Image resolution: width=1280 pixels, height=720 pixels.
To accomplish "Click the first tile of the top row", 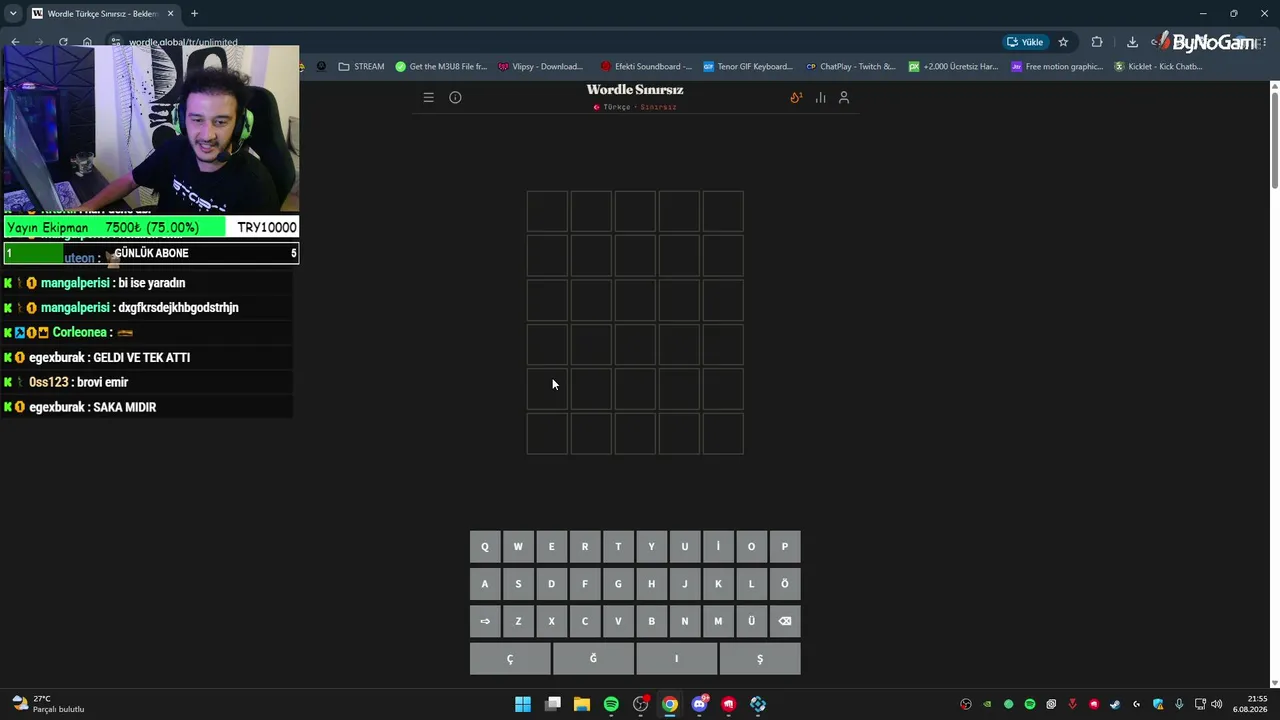I will tap(547, 212).
